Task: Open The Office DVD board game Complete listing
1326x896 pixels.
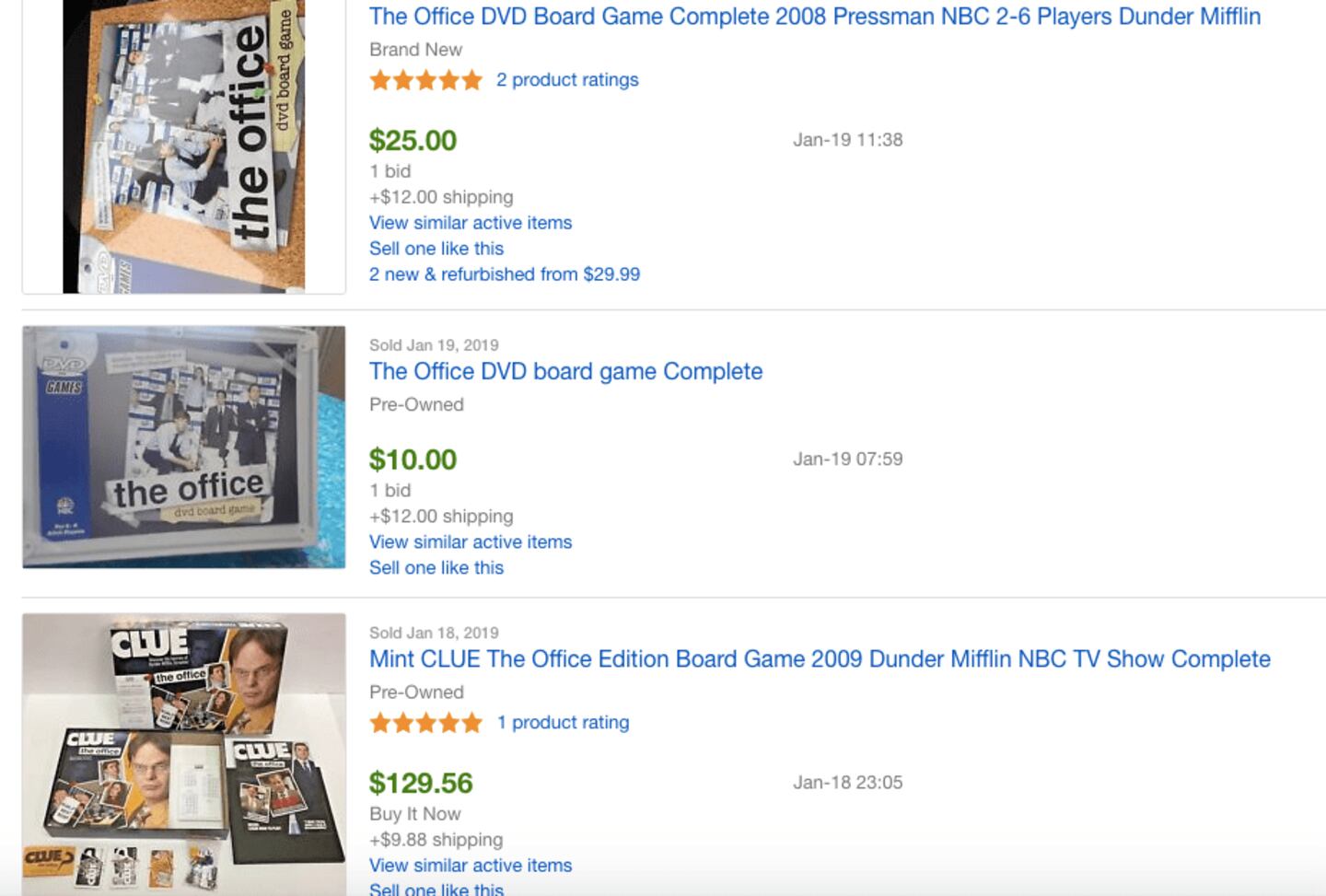Action: pyautogui.click(x=565, y=372)
